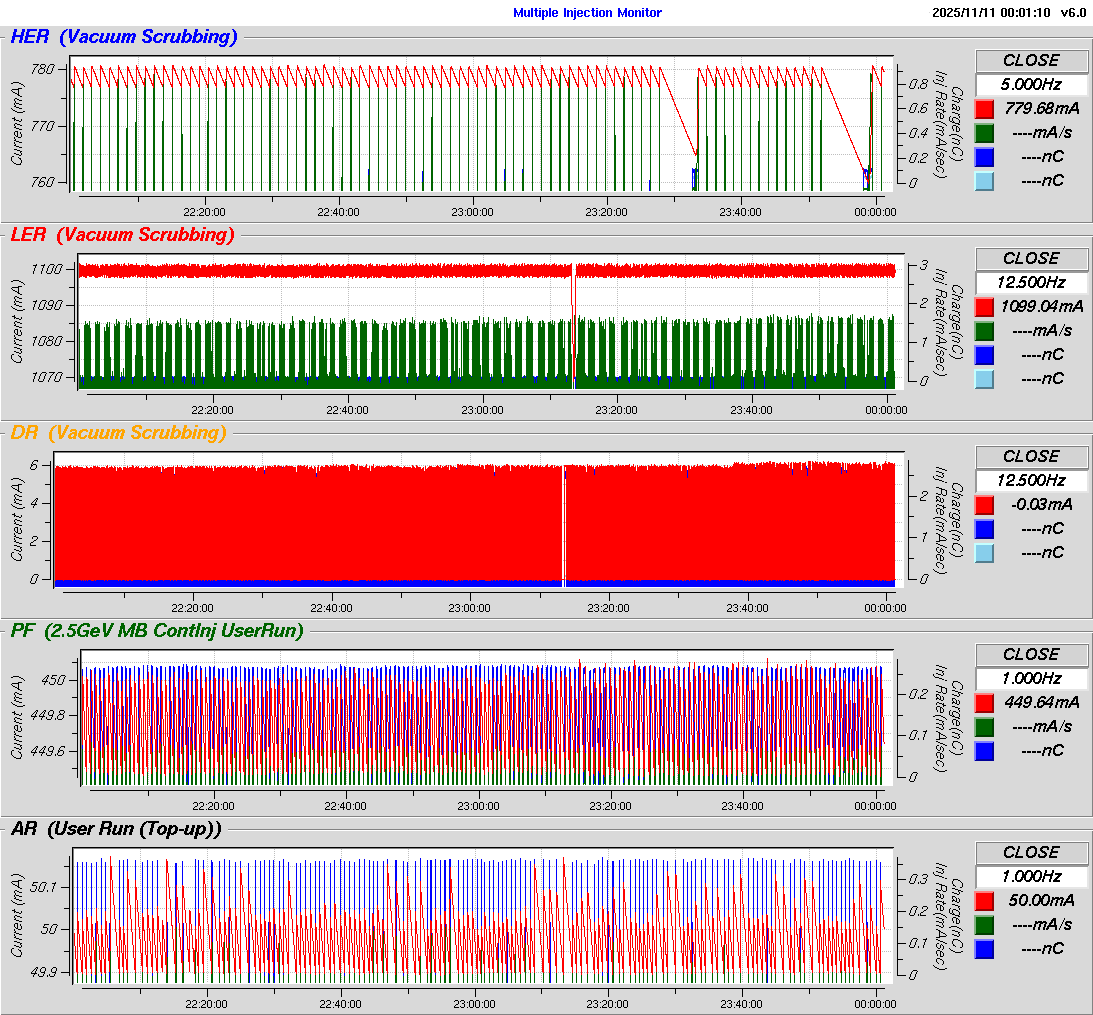The image size is (1093, 1015).
Task: Click the AR (User Run (Top-up)) title
Action: pos(116,829)
